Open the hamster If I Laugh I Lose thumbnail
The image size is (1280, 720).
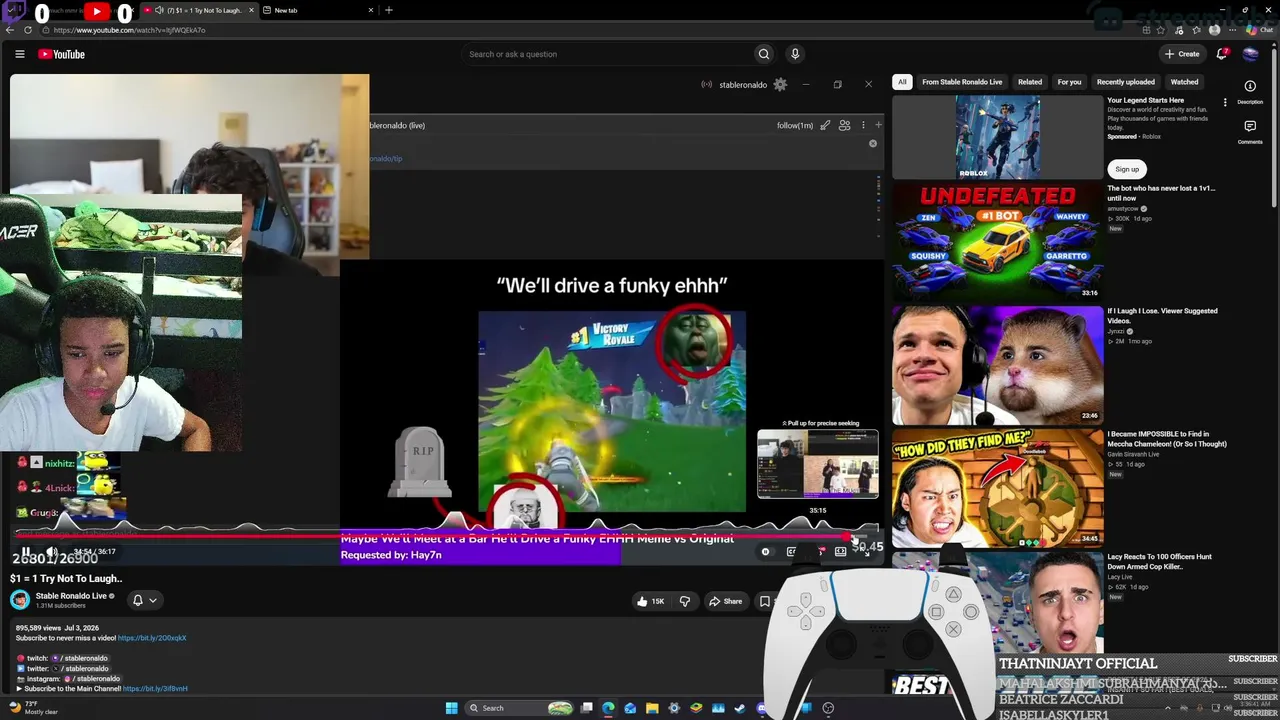click(998, 363)
